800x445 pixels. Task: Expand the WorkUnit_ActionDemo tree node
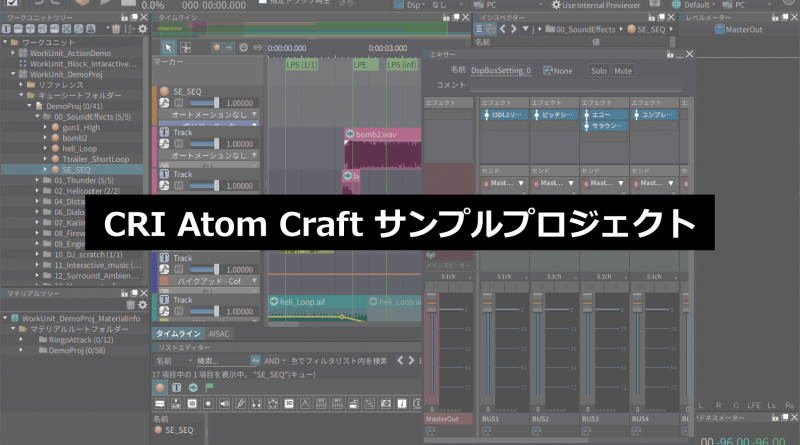click(13, 53)
